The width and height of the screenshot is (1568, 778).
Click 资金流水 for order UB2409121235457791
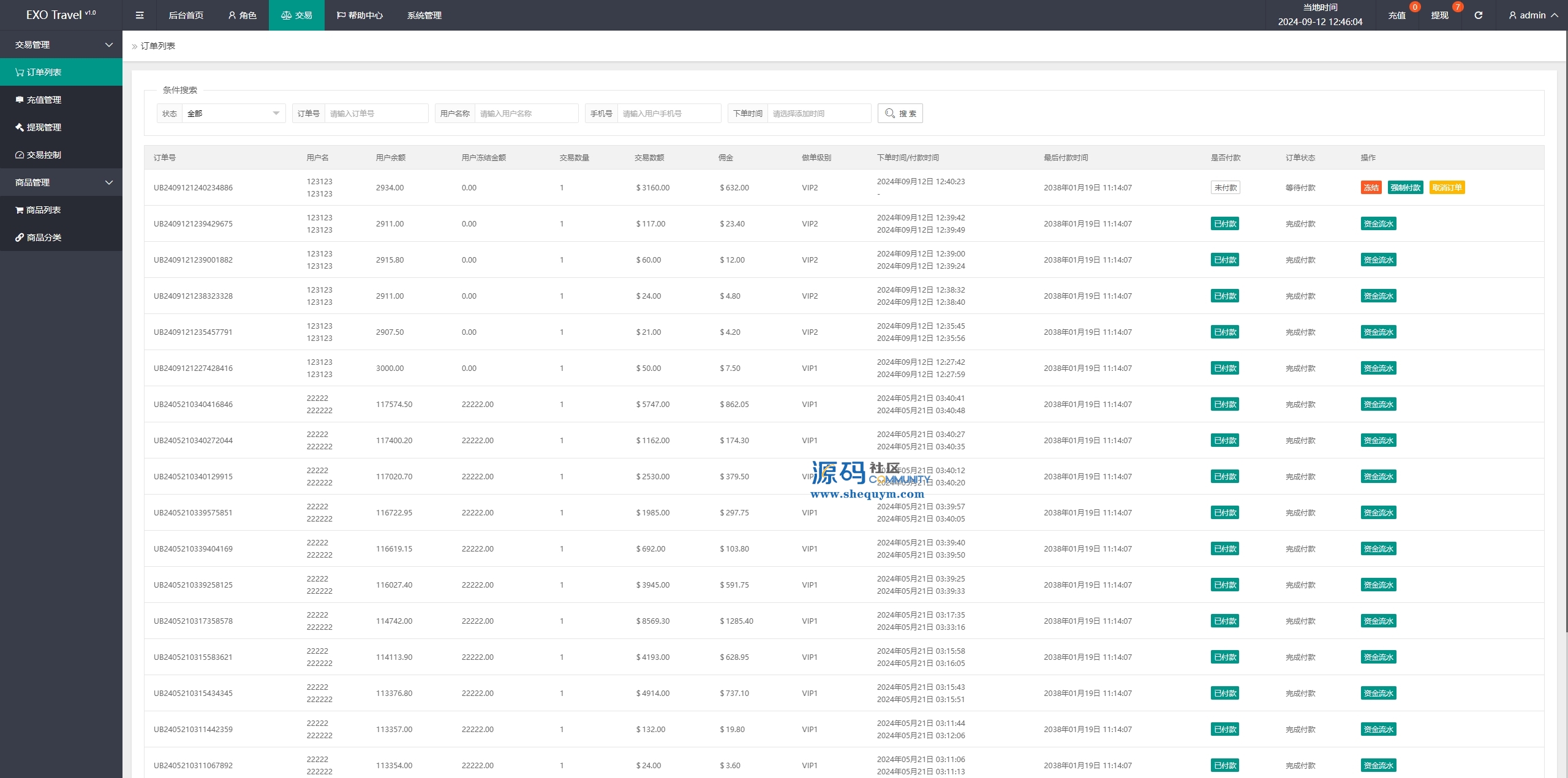click(x=1378, y=332)
